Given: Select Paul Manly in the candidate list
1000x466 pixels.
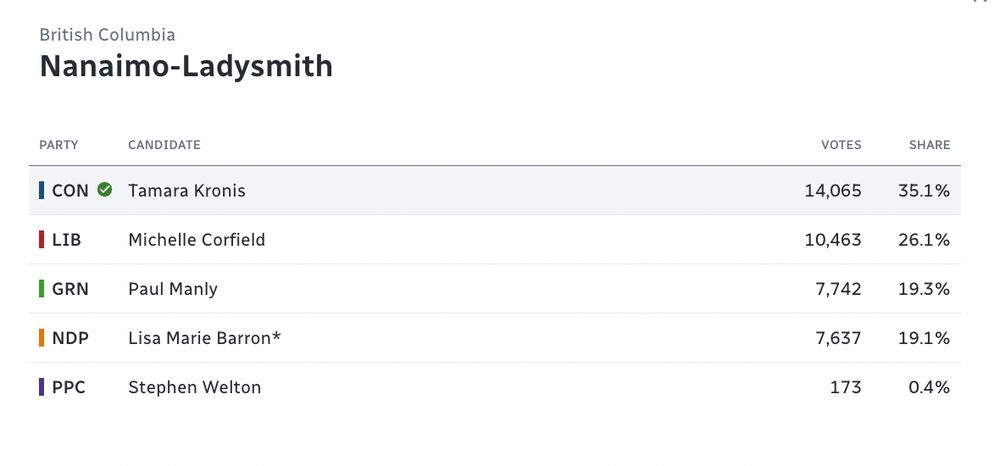Looking at the screenshot, I should pyautogui.click(x=173, y=289).
